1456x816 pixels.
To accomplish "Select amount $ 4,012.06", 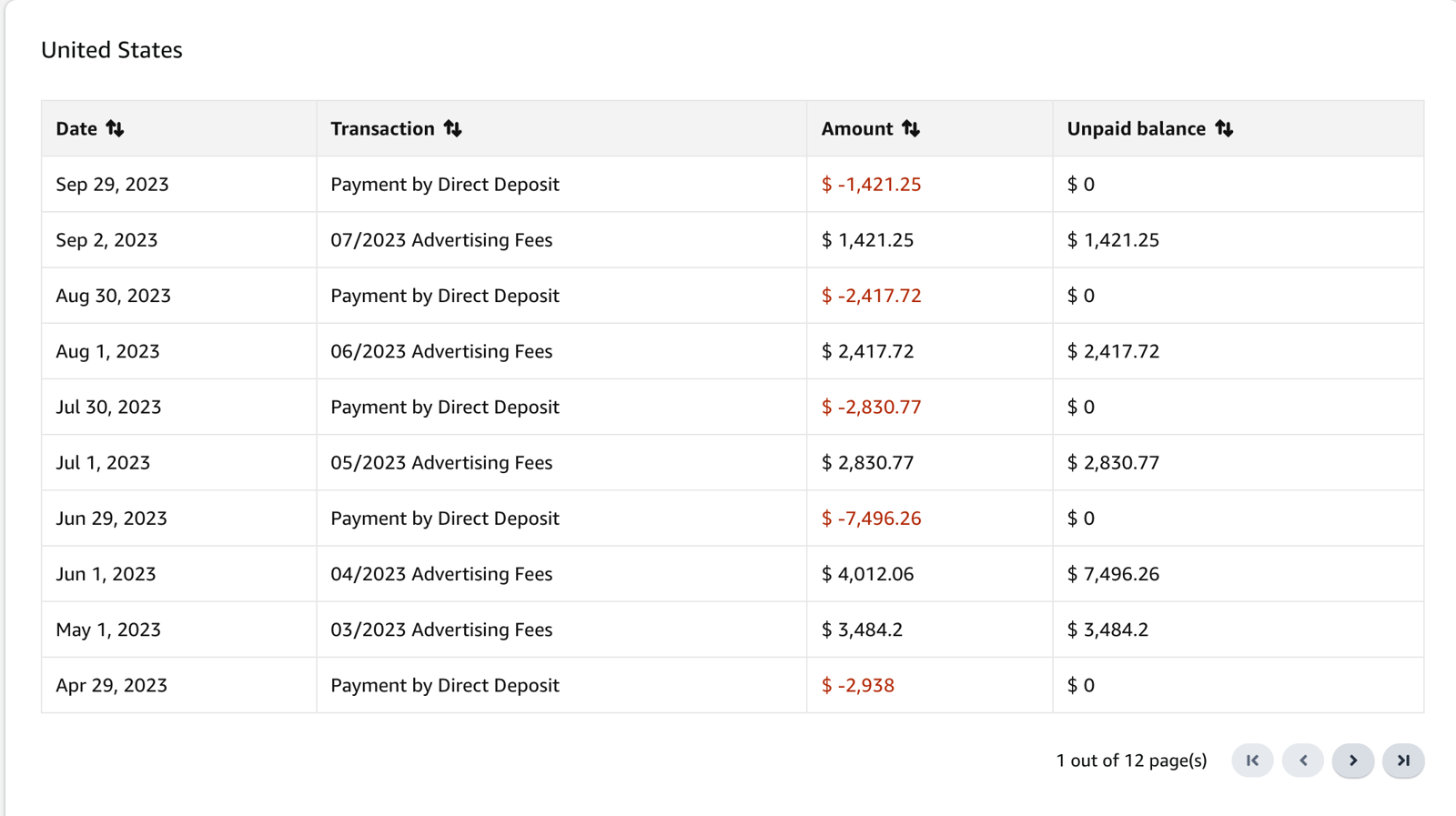I will pyautogui.click(x=867, y=574).
